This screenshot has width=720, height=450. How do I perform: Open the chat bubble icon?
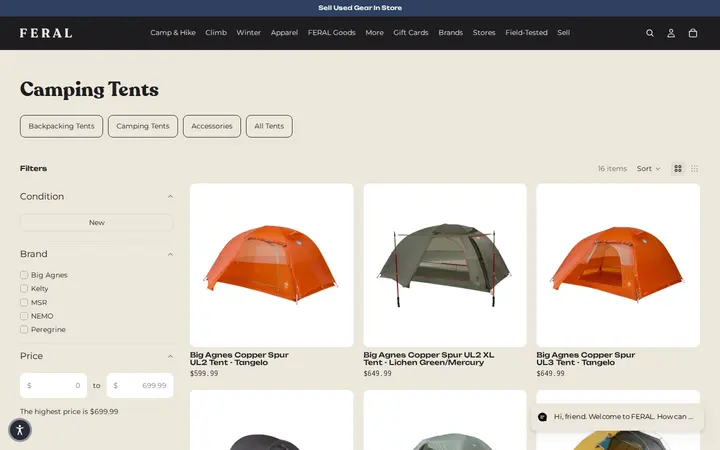click(542, 417)
